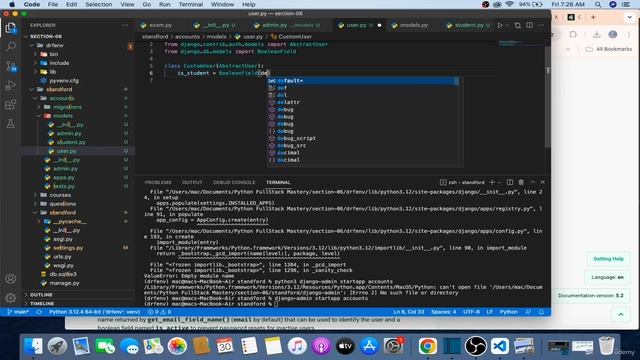Image resolution: width=640 pixels, height=360 pixels.
Task: Open Documentation version 5.2 selector in browser
Action: pos(590,296)
